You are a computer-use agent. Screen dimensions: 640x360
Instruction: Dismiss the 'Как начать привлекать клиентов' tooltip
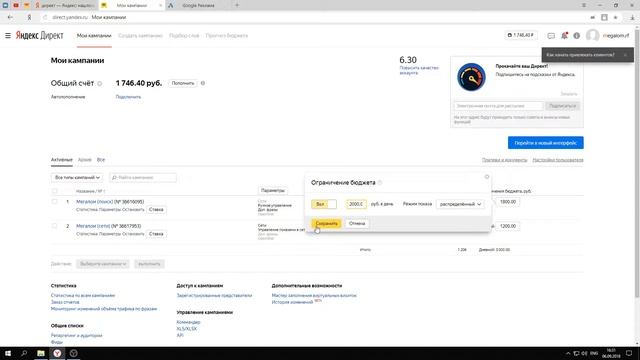(x=625, y=55)
